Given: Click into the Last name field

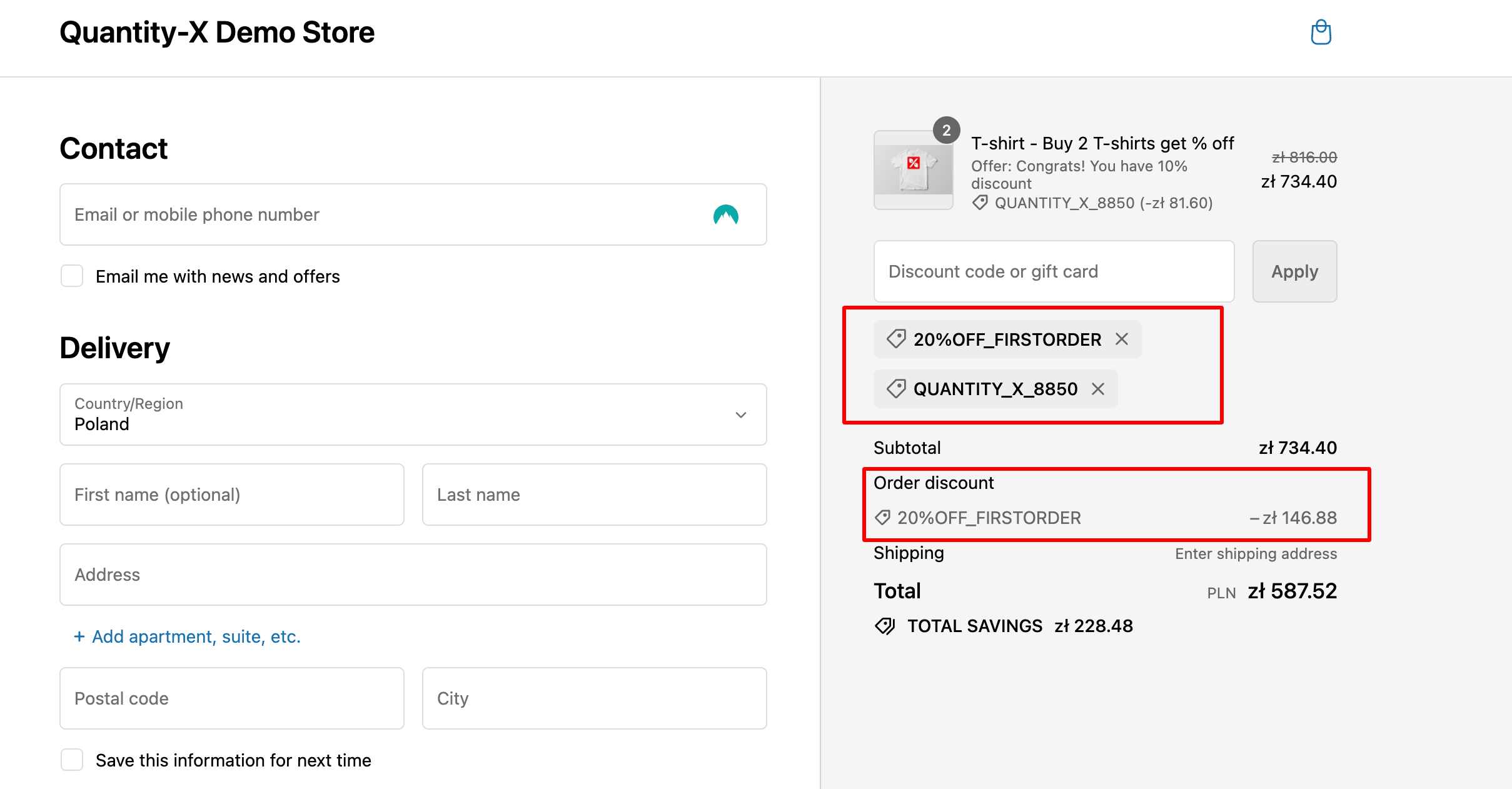Looking at the screenshot, I should pos(594,495).
